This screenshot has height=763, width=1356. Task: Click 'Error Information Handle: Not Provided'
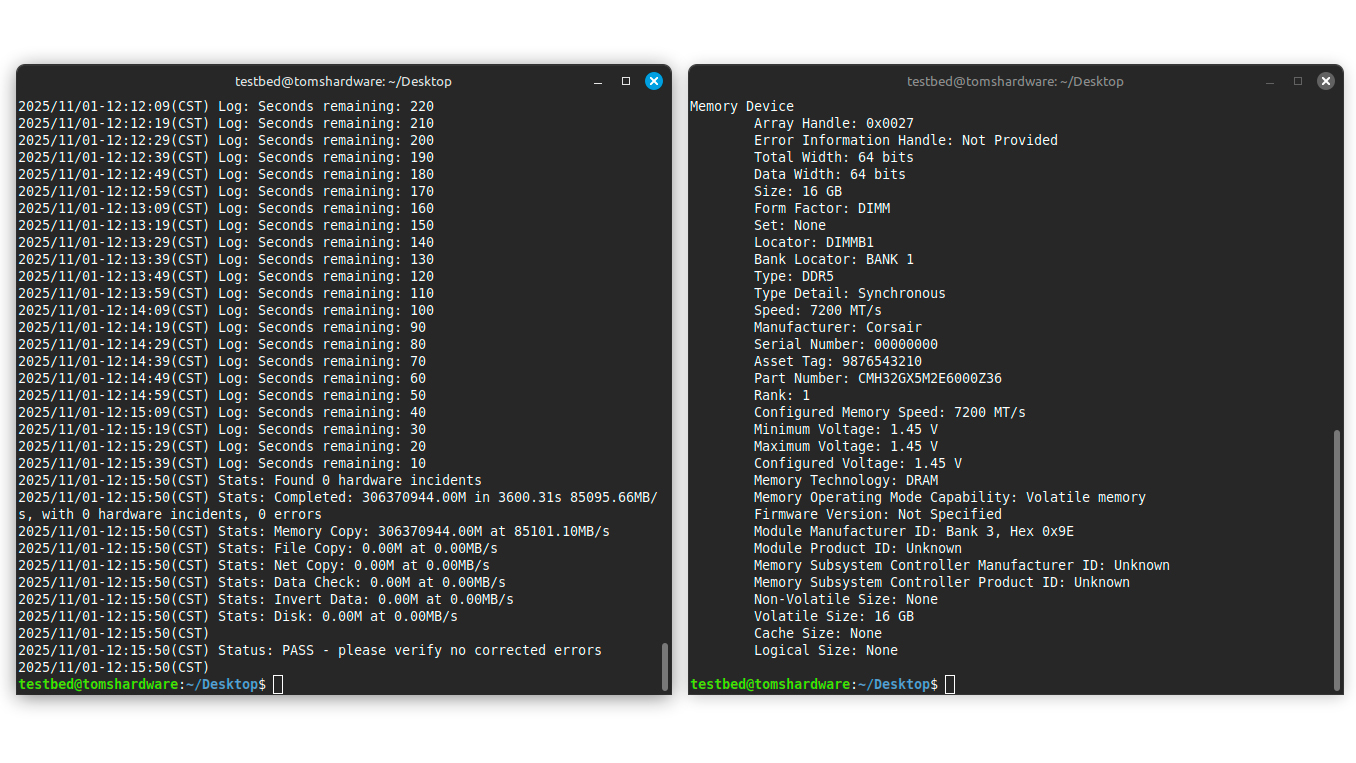(x=906, y=140)
